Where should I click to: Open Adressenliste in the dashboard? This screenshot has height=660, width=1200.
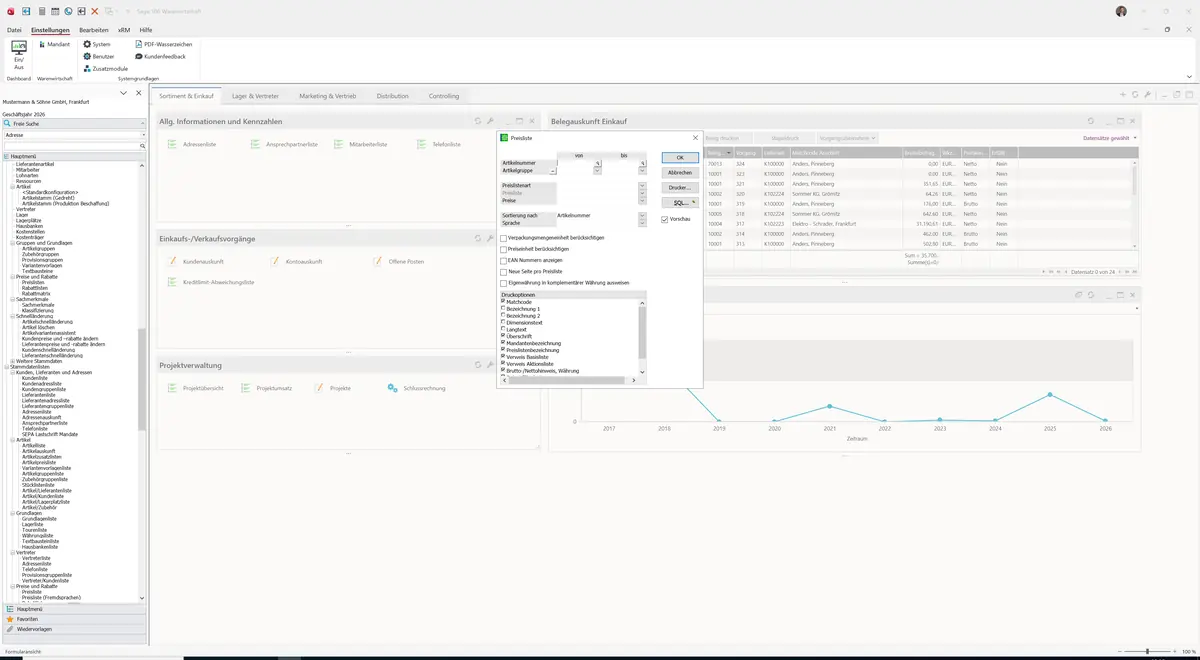pos(193,144)
